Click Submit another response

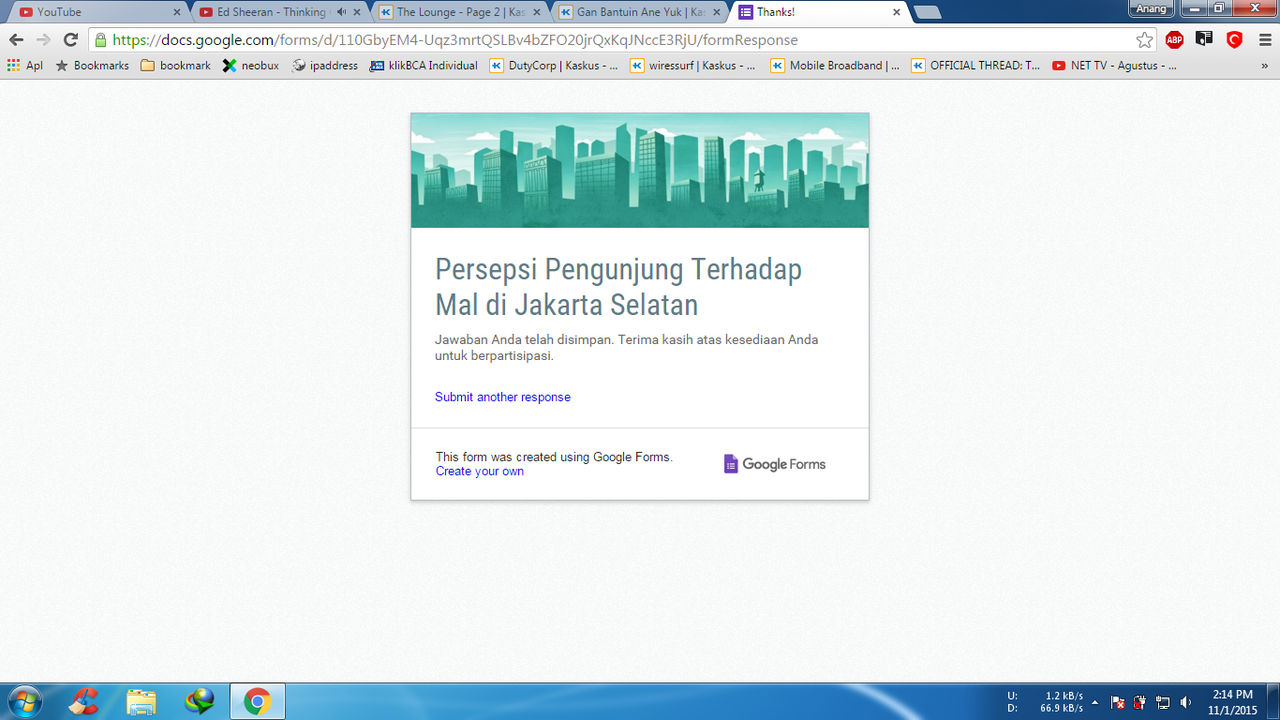coord(502,397)
